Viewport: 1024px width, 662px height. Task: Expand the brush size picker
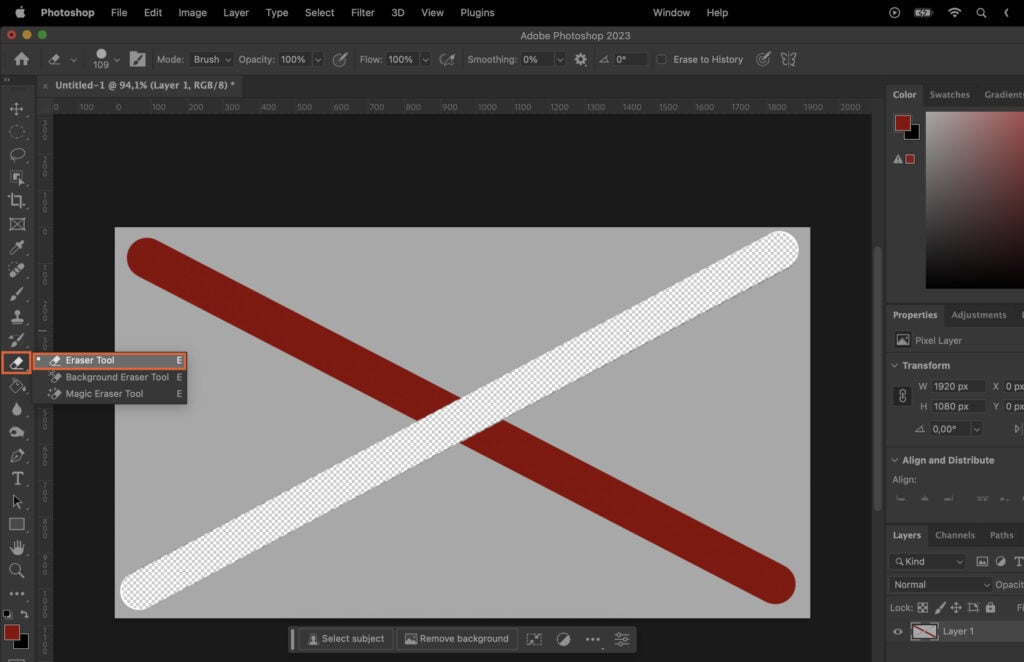click(118, 59)
